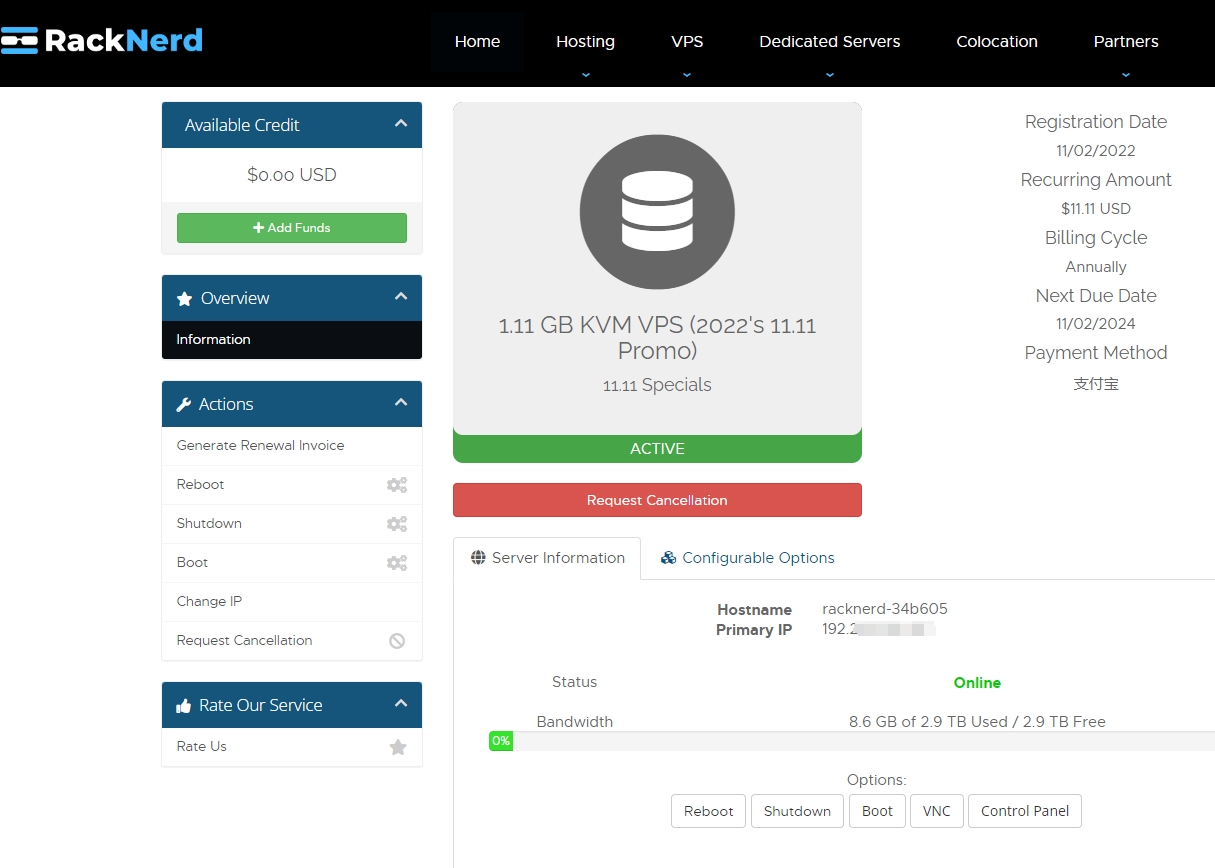Open the Dedicated Servers dropdown menu
This screenshot has height=868, width=1215.
click(830, 42)
